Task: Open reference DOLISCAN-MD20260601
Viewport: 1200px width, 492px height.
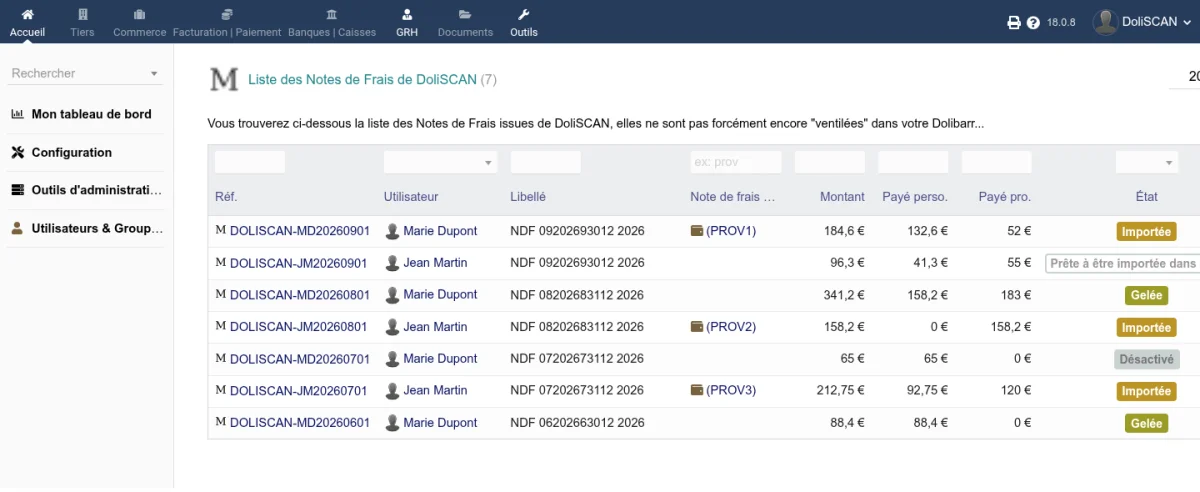Action: point(299,423)
